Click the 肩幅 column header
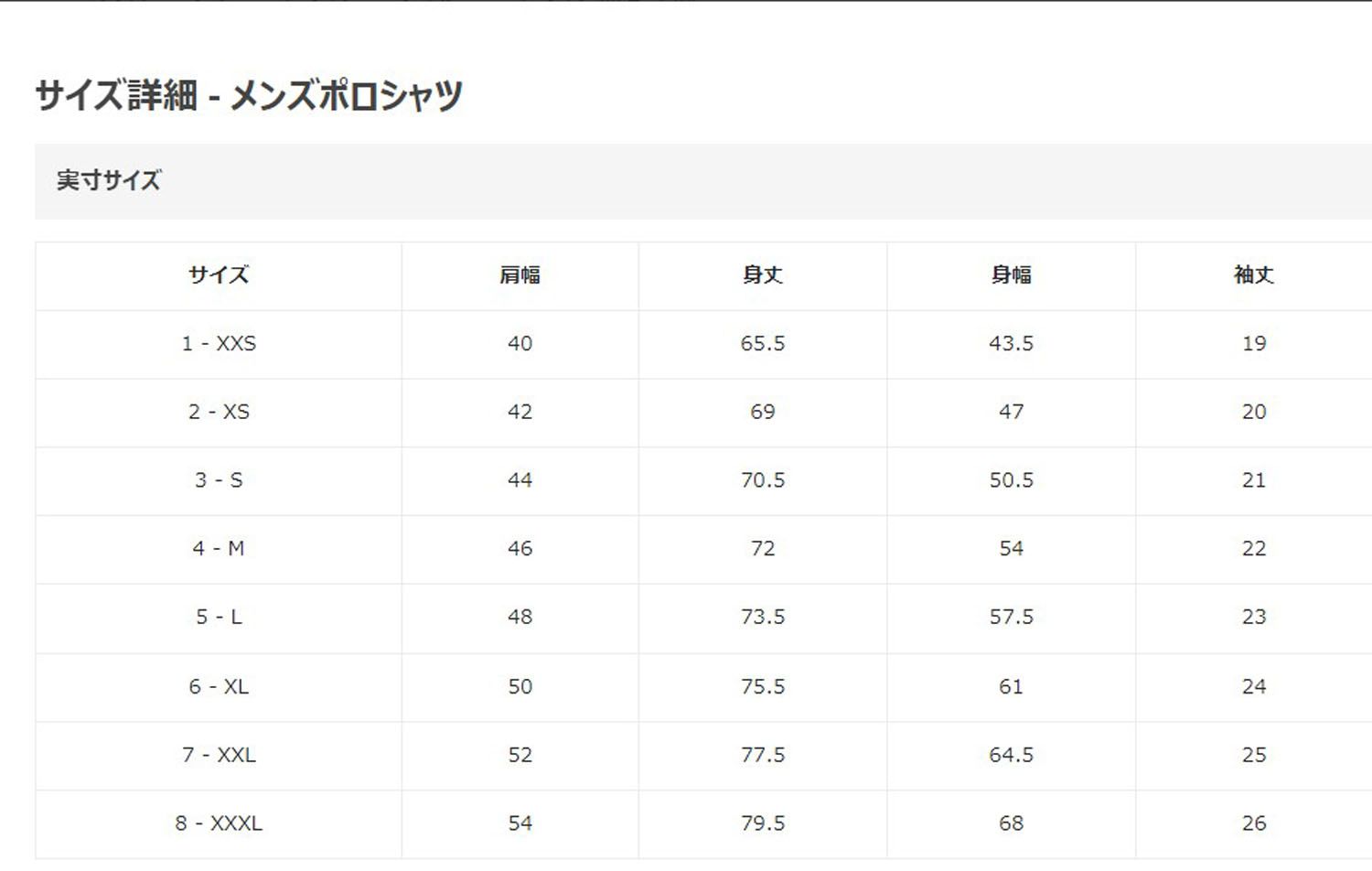The width and height of the screenshot is (1372, 871). click(520, 275)
